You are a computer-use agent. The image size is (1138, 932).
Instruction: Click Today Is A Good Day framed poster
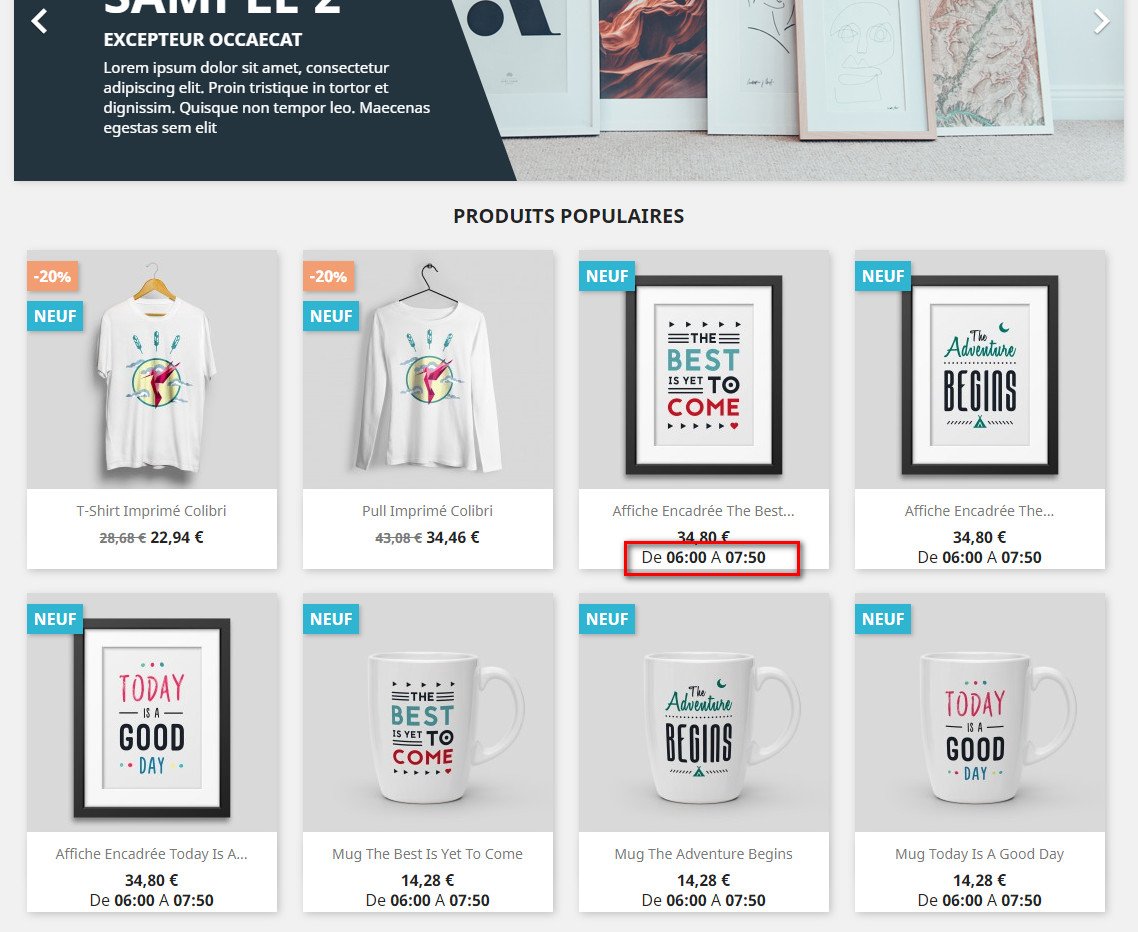pos(152,713)
